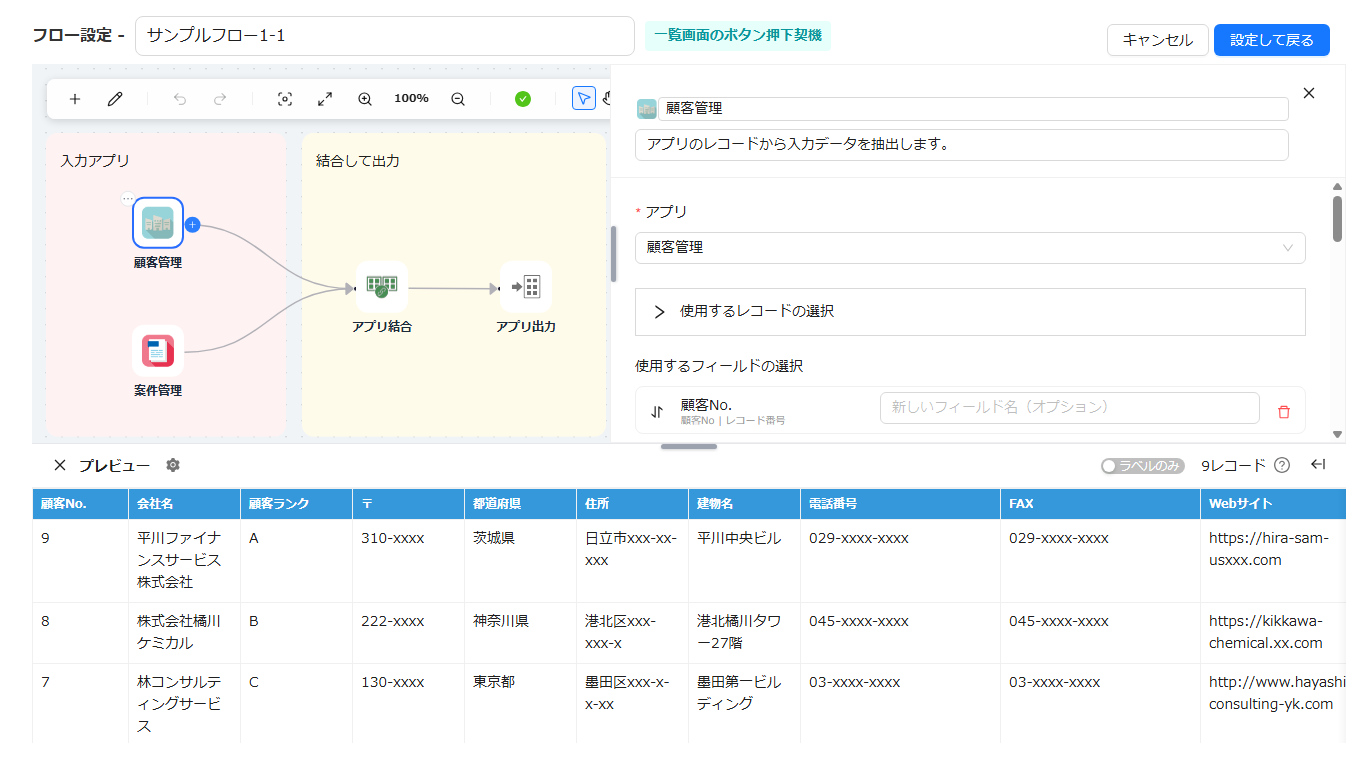Open preview settings gear icon
Image resolution: width=1366 pixels, height=768 pixels.
tap(173, 466)
